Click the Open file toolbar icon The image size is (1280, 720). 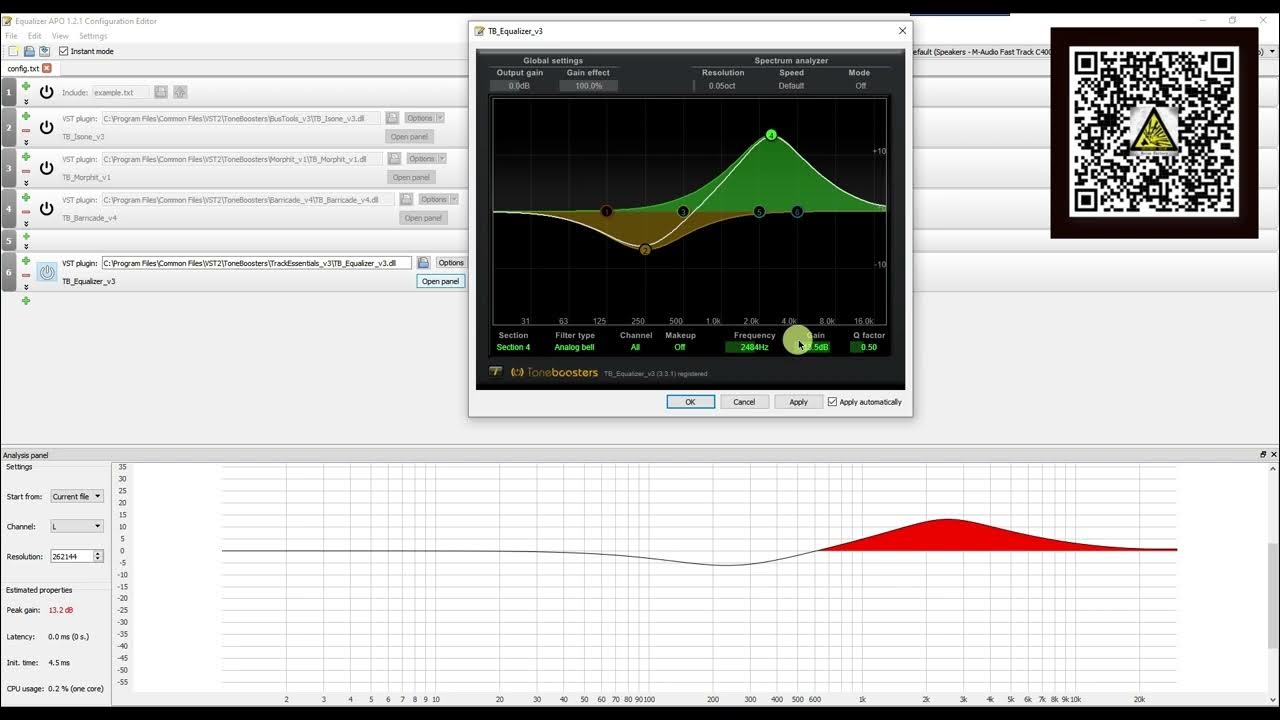click(29, 51)
